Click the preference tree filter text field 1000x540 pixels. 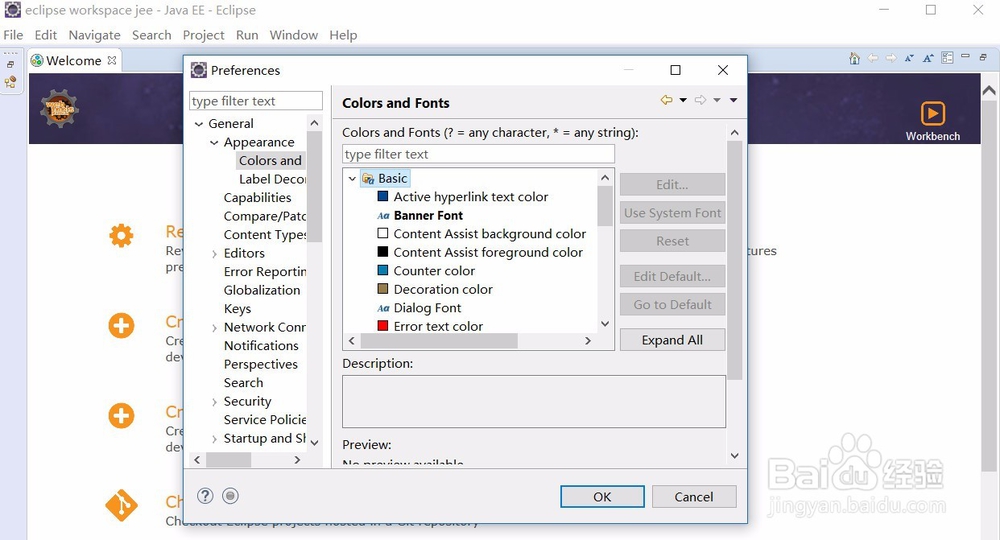tap(256, 101)
